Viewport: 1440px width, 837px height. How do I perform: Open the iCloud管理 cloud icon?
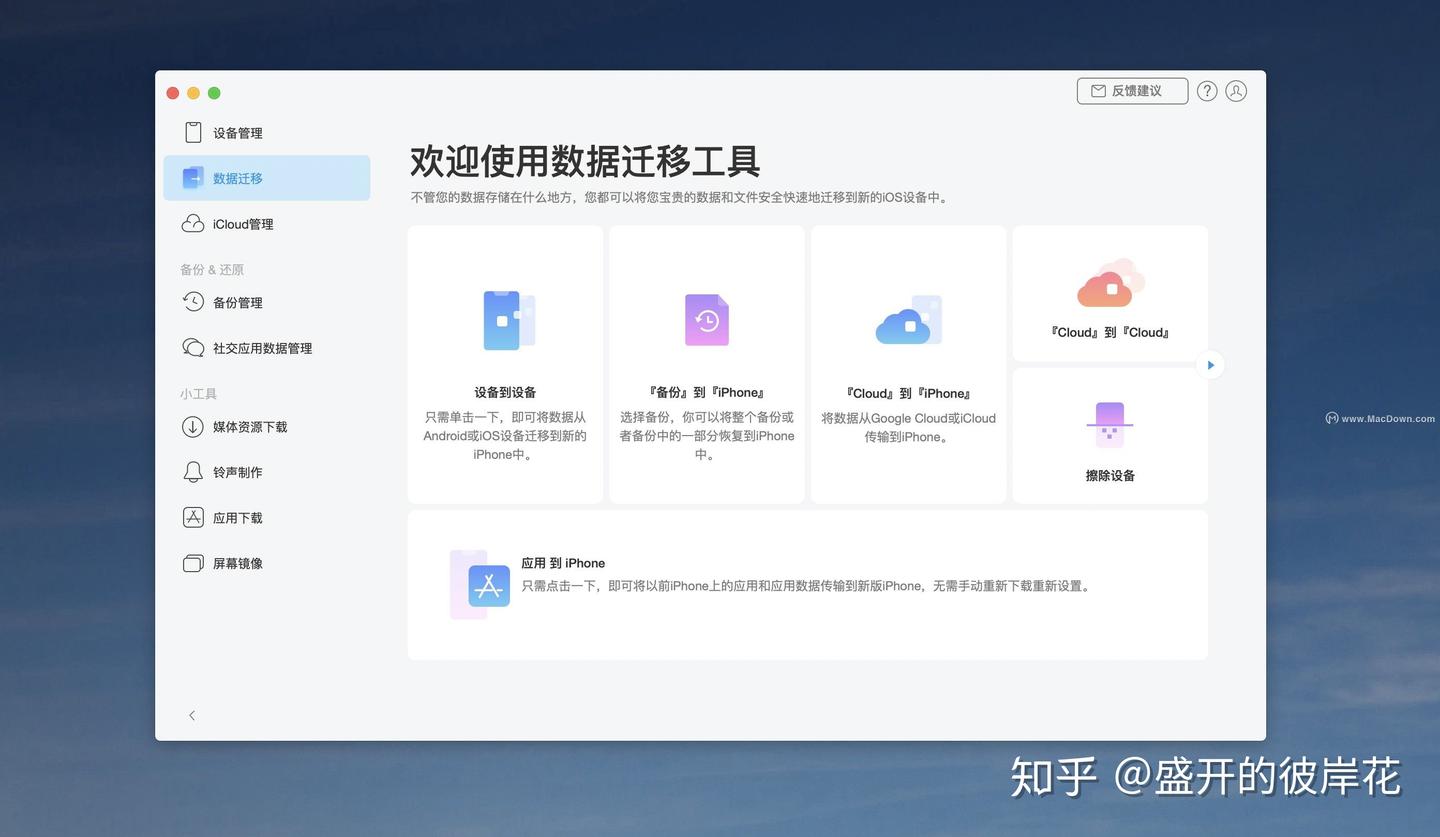[193, 223]
